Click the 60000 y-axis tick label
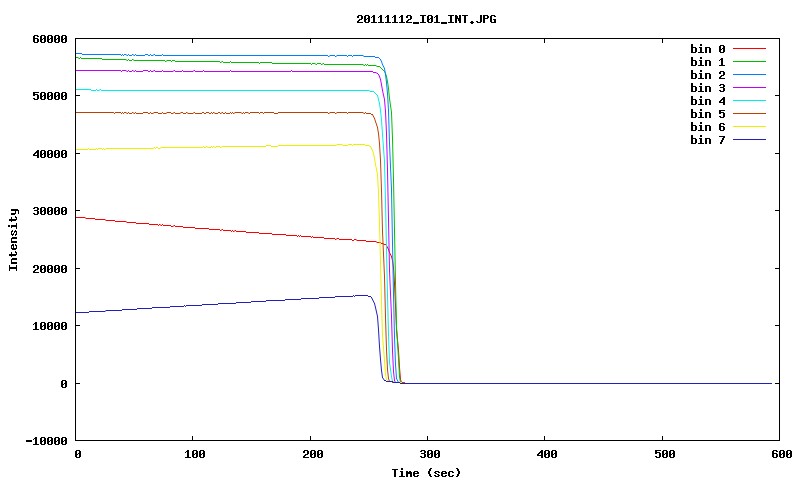 pos(49,39)
